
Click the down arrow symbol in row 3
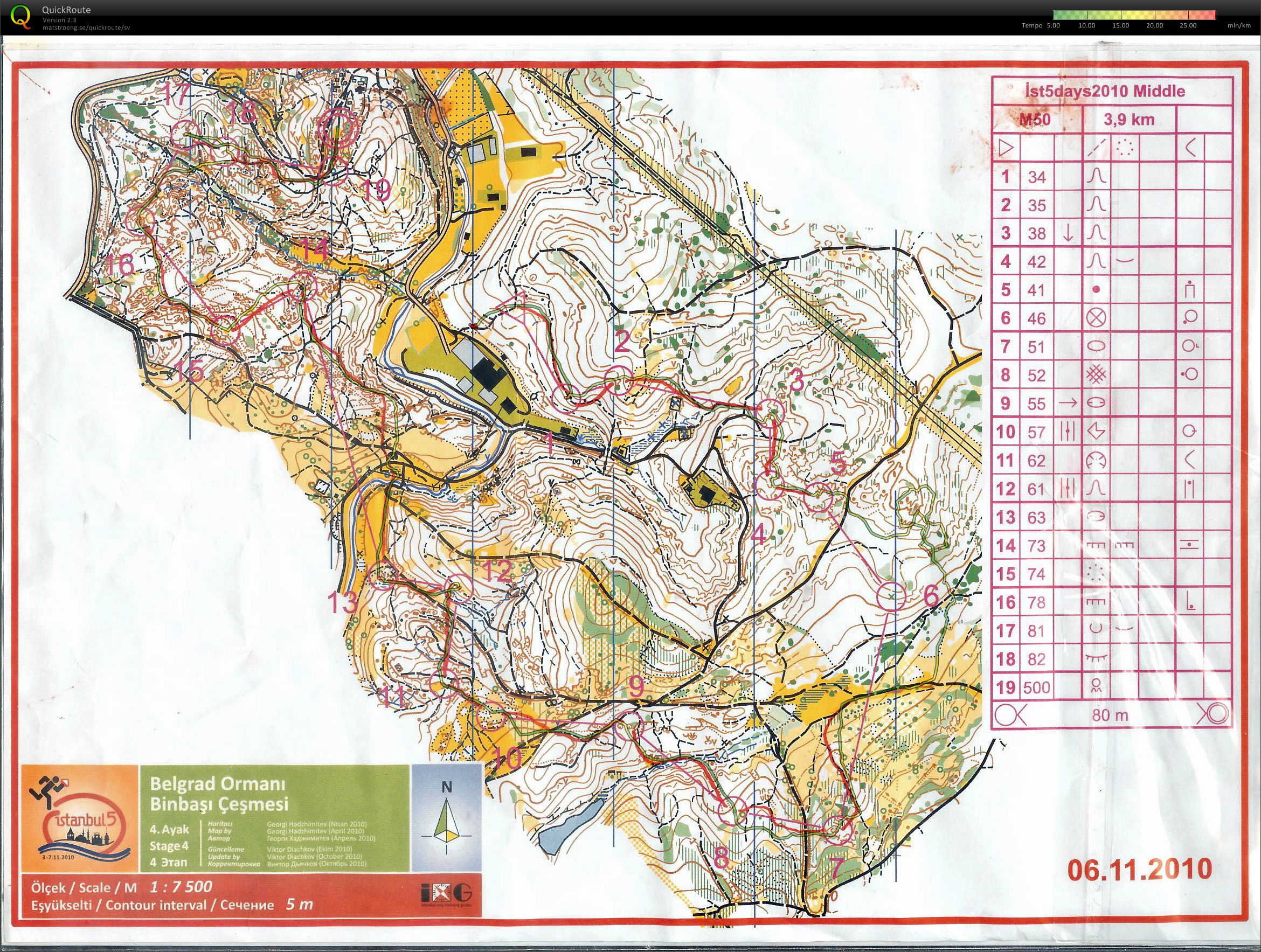tap(1068, 233)
